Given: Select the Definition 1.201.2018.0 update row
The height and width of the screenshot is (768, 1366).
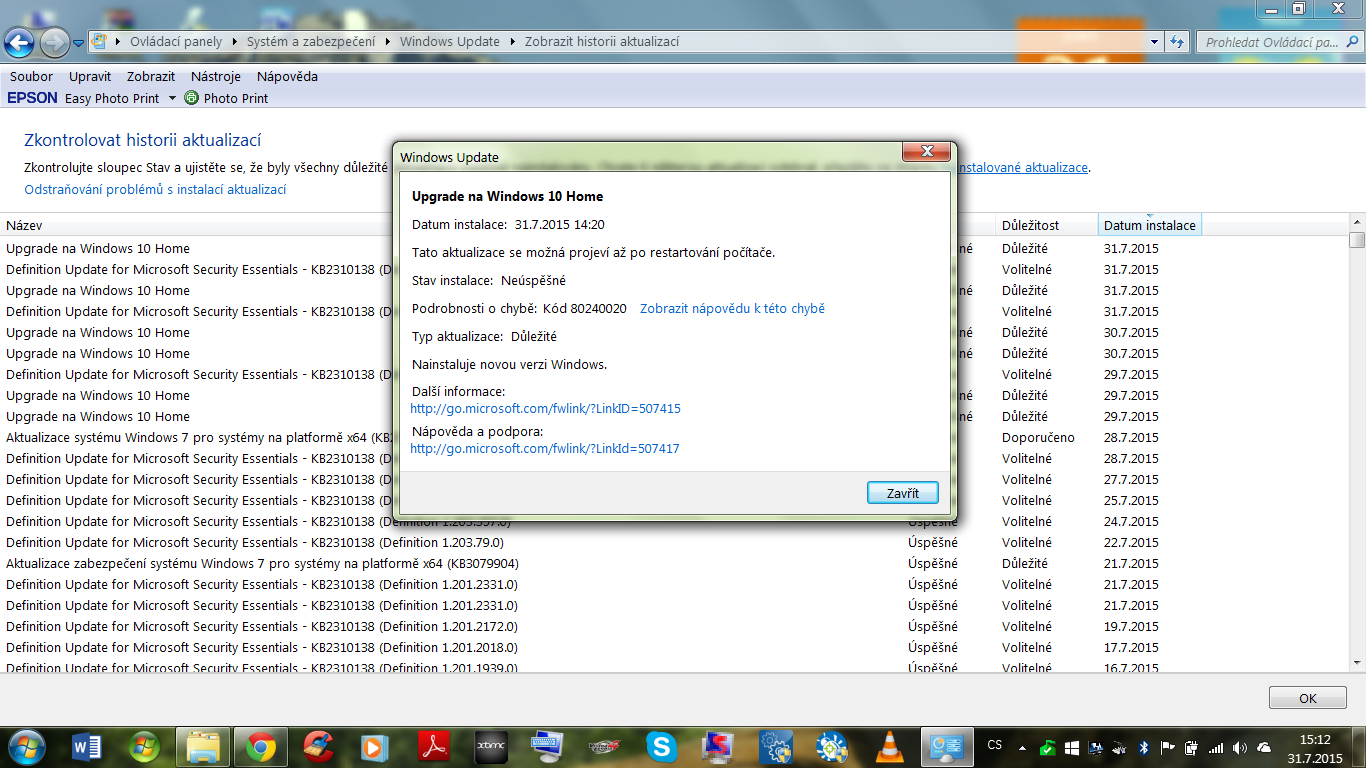Looking at the screenshot, I should coord(673,647).
